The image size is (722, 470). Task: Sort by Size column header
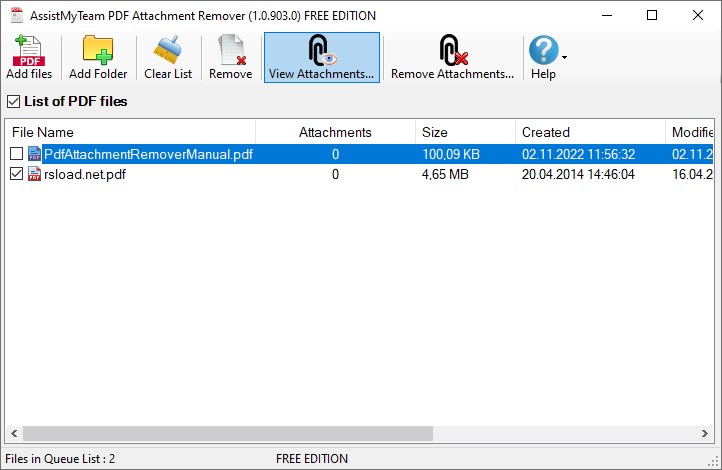(x=465, y=132)
